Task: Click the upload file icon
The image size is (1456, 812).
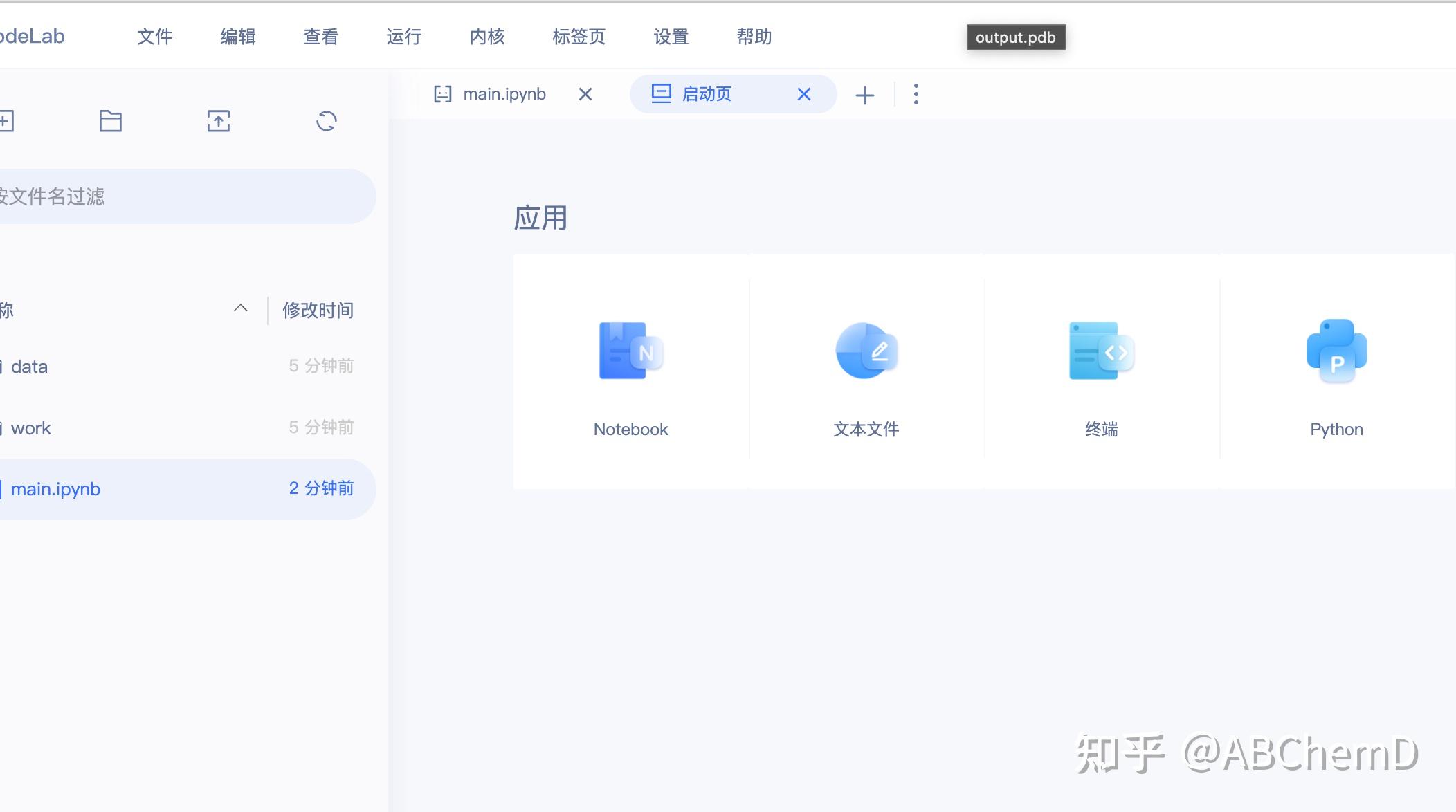Action: point(219,120)
